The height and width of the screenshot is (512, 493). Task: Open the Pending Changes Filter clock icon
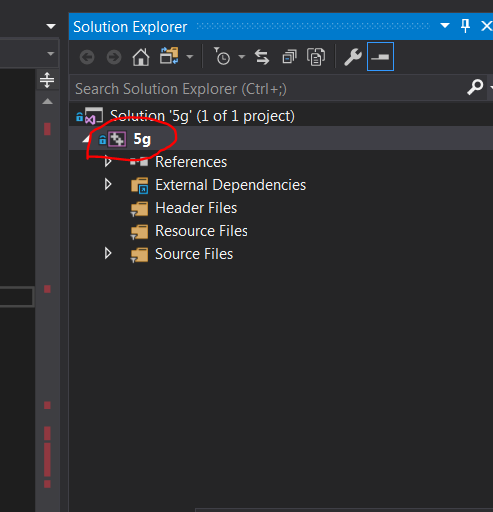(x=222, y=56)
